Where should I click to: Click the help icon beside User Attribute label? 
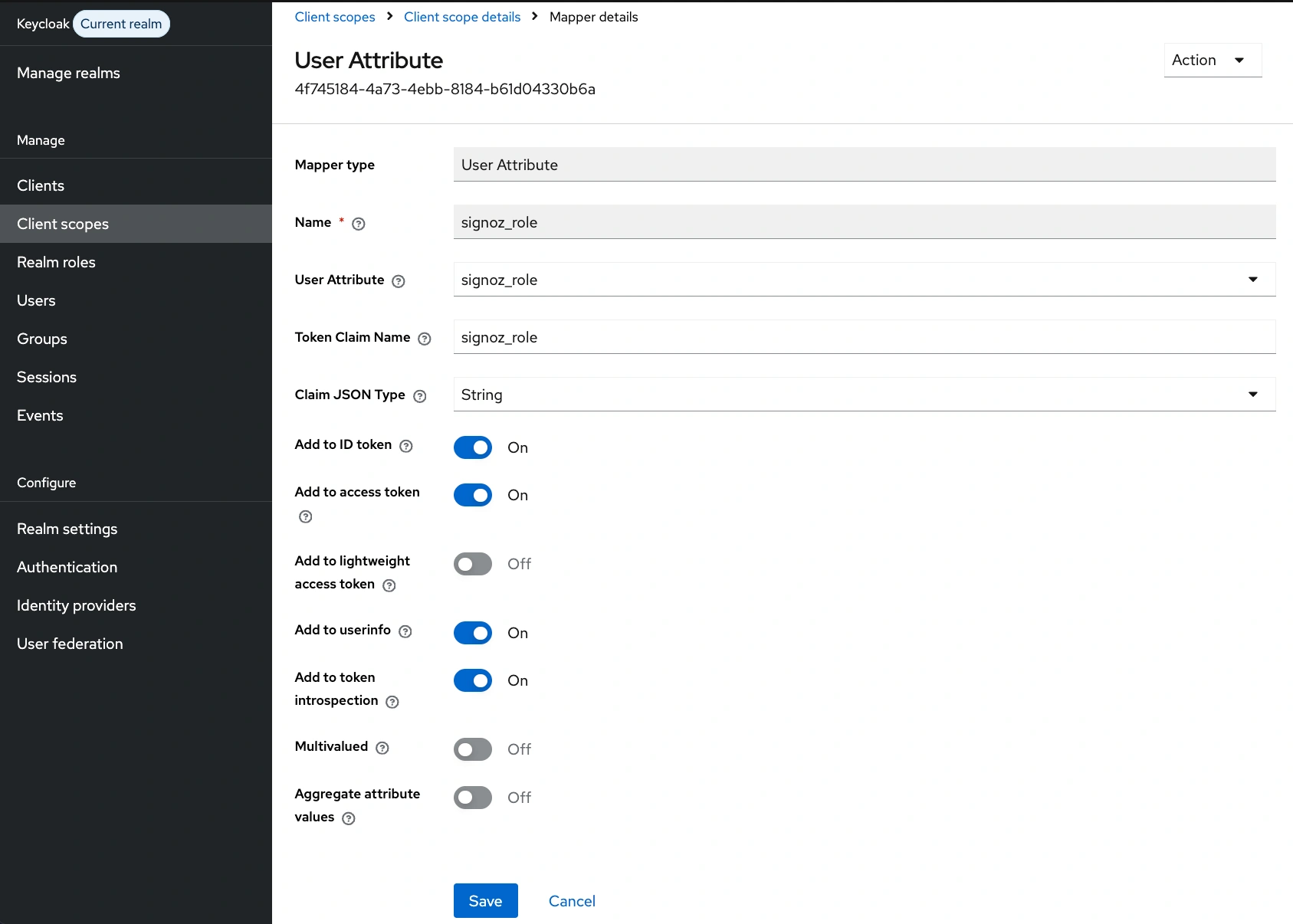coord(398,281)
